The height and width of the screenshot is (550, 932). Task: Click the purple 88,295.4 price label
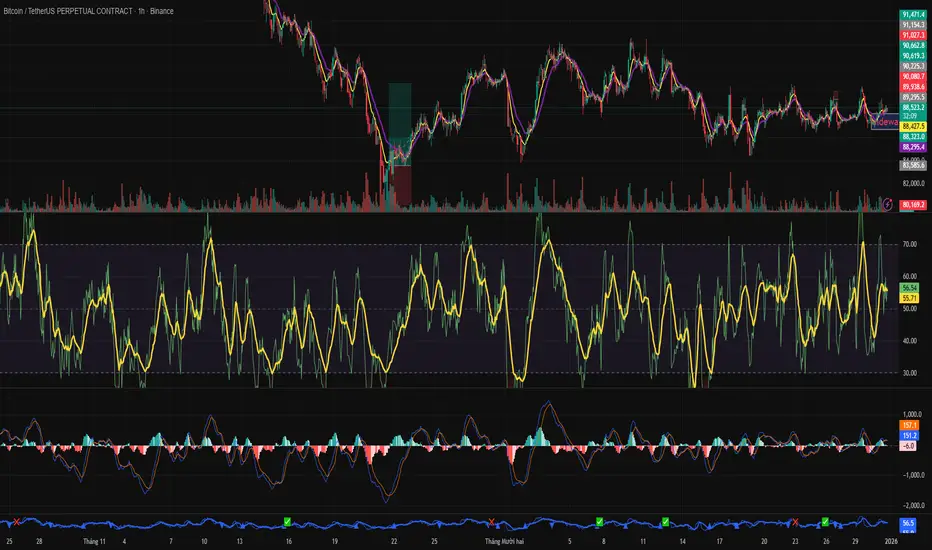[913, 147]
